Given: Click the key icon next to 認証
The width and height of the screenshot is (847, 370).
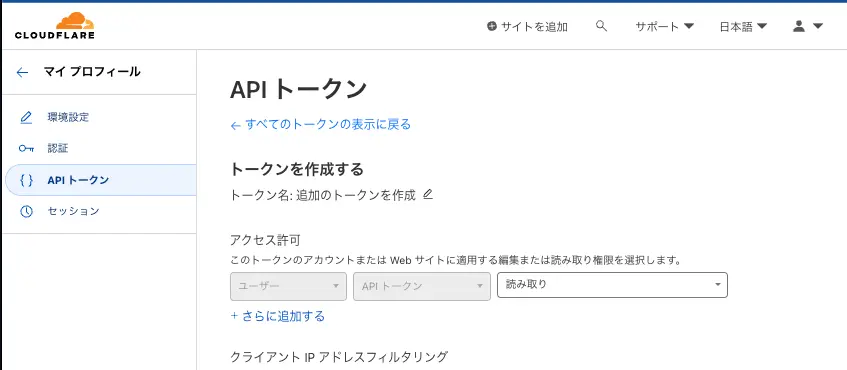Looking at the screenshot, I should click(x=26, y=149).
